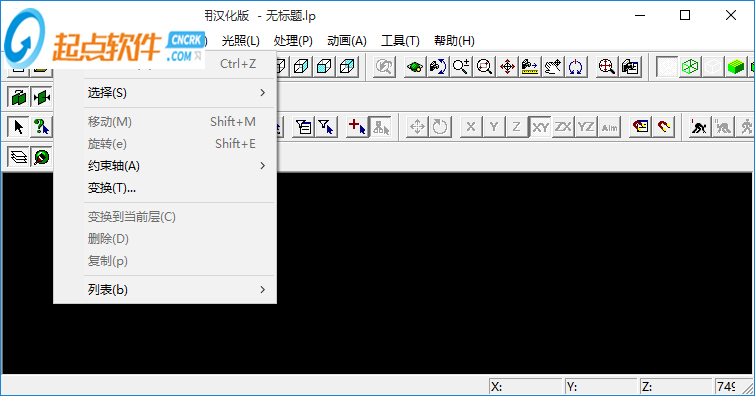Click the green box with arrows icon
Image resolution: width=755 pixels, height=396 pixels.
click(x=41, y=97)
